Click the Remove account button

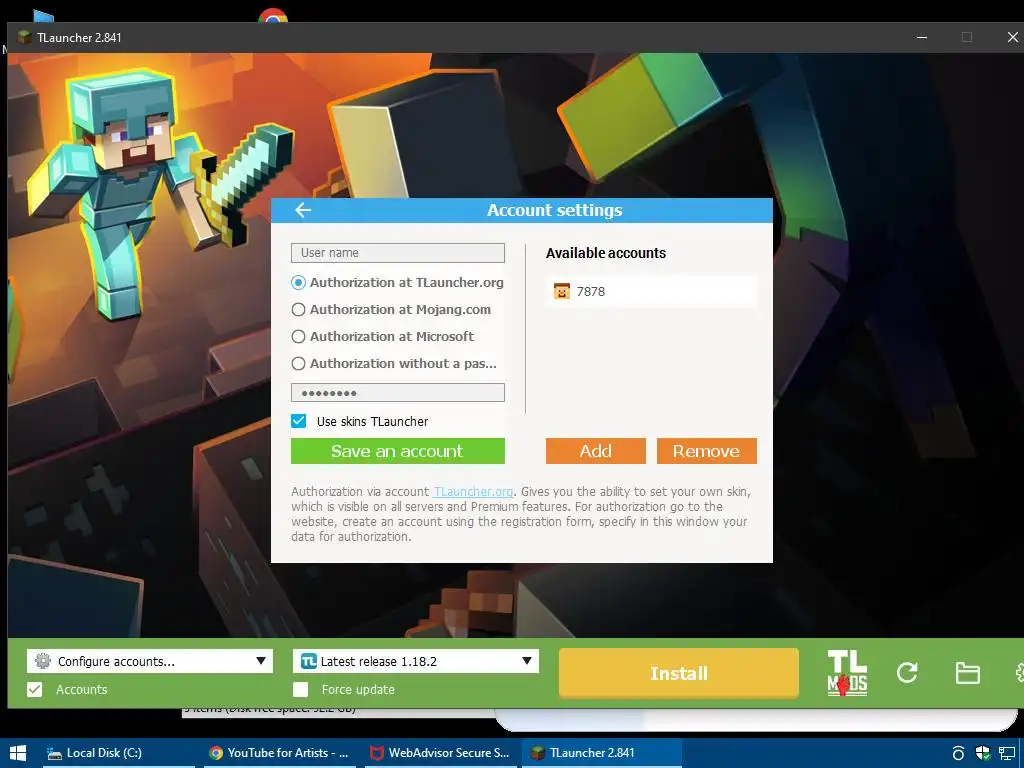click(x=707, y=451)
